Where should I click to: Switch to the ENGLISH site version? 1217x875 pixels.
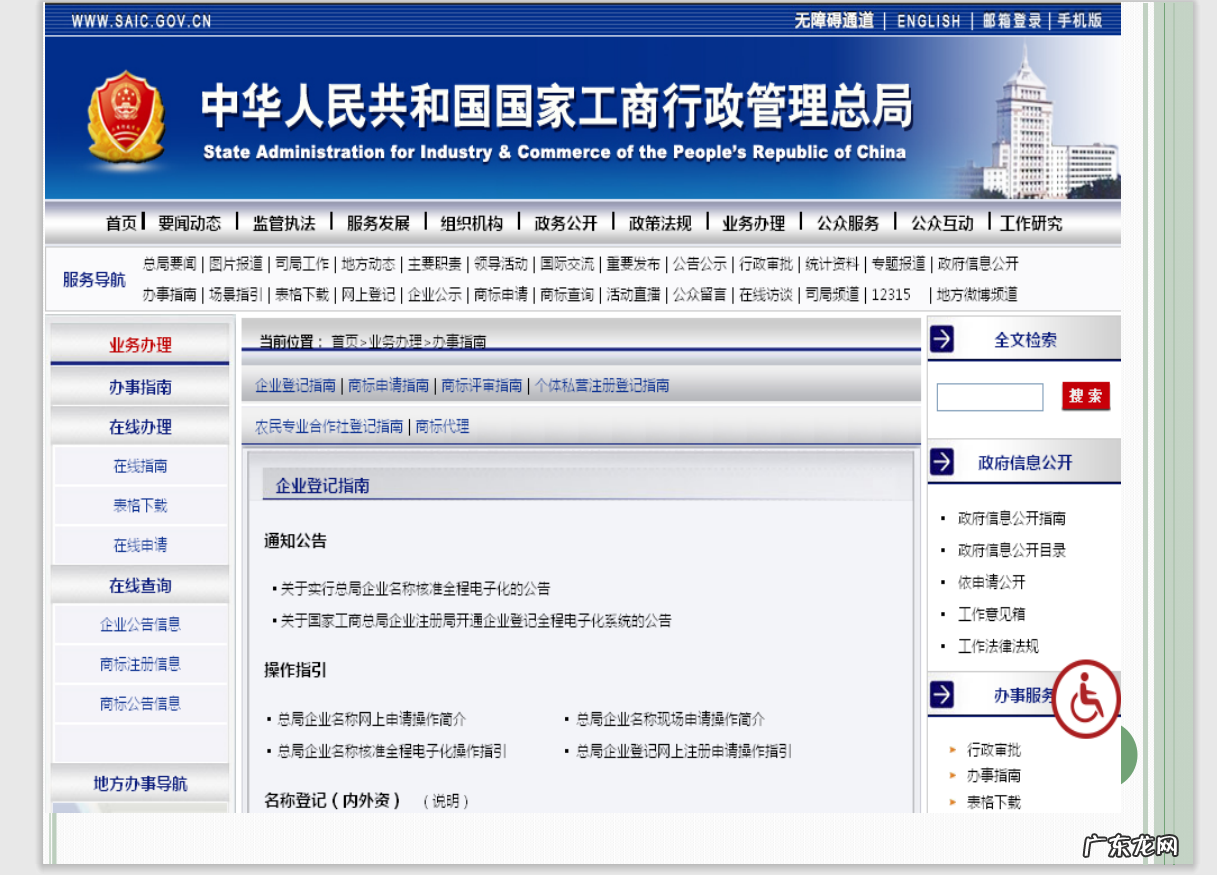point(929,21)
